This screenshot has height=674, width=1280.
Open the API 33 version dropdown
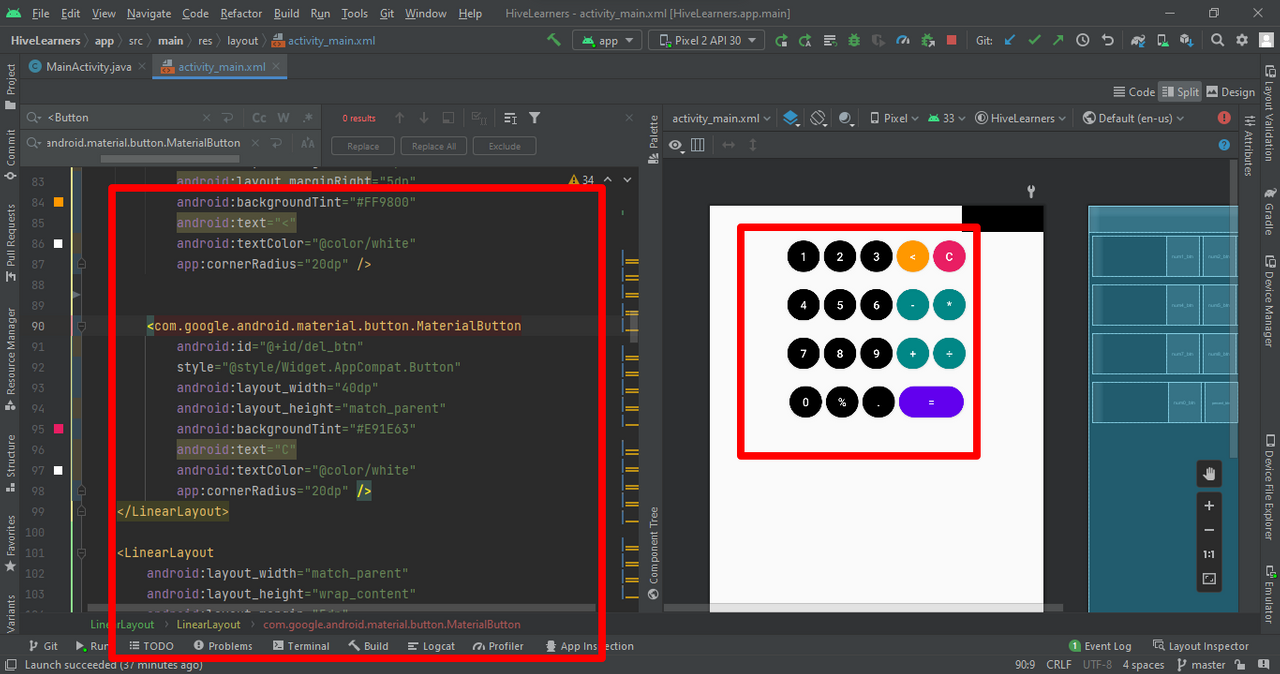[947, 118]
